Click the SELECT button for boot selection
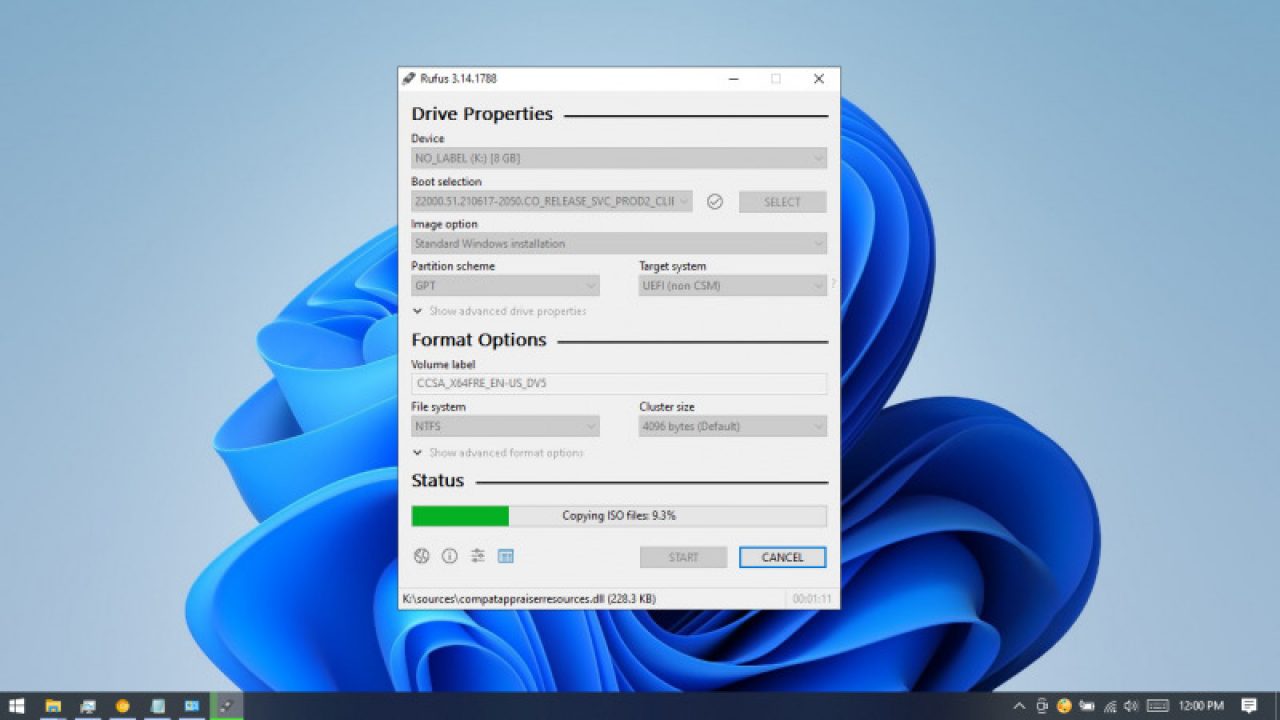 [x=782, y=201]
